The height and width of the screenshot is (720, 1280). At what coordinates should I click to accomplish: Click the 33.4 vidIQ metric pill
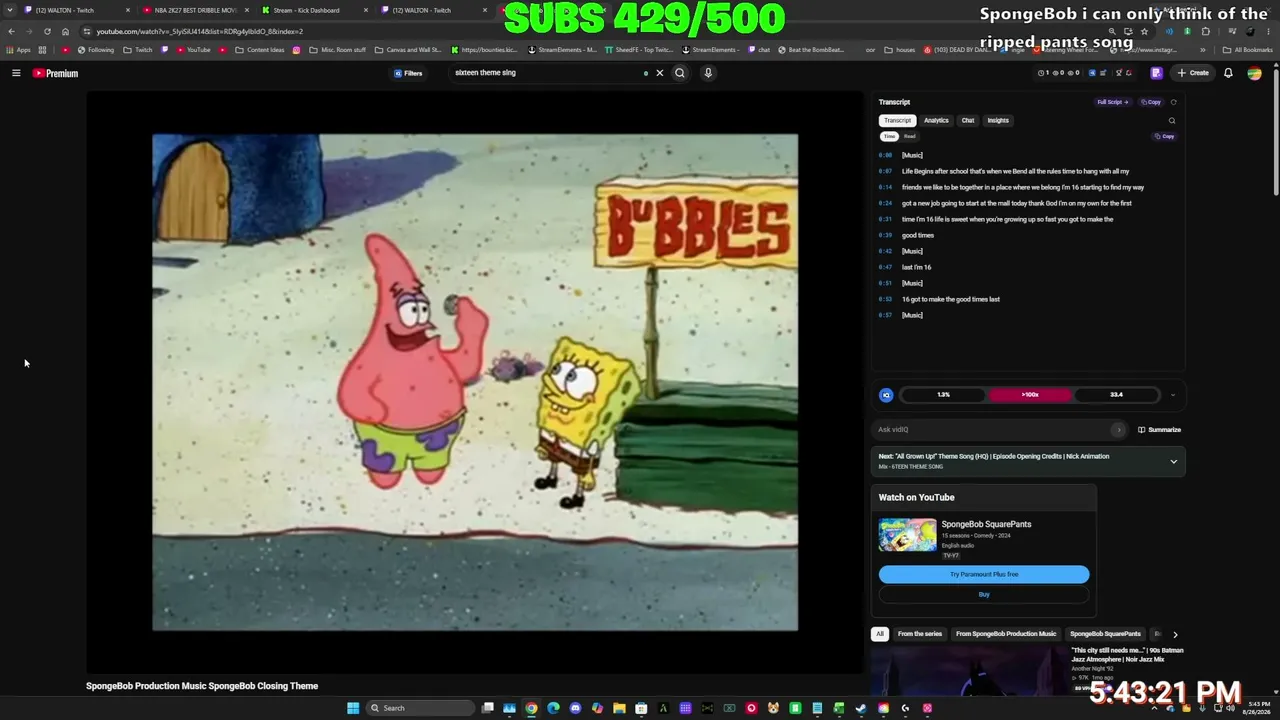[x=1116, y=395]
